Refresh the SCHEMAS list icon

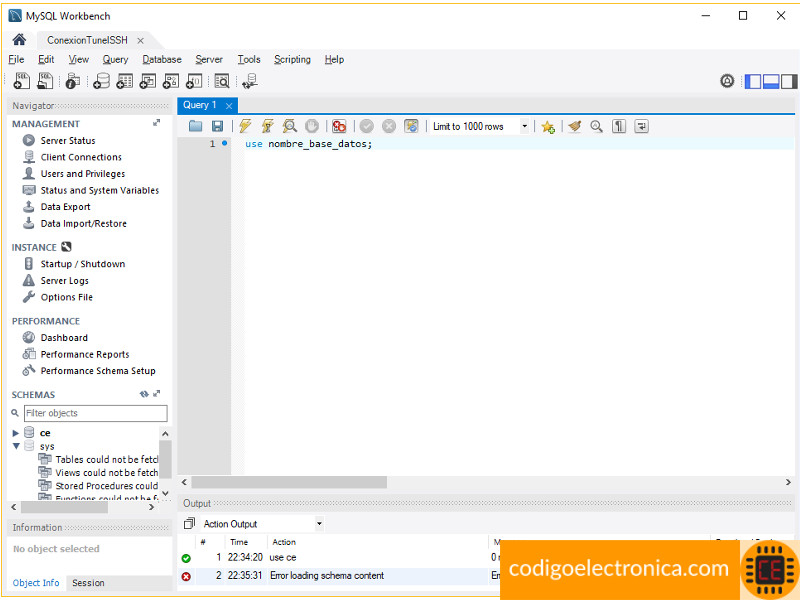click(144, 394)
